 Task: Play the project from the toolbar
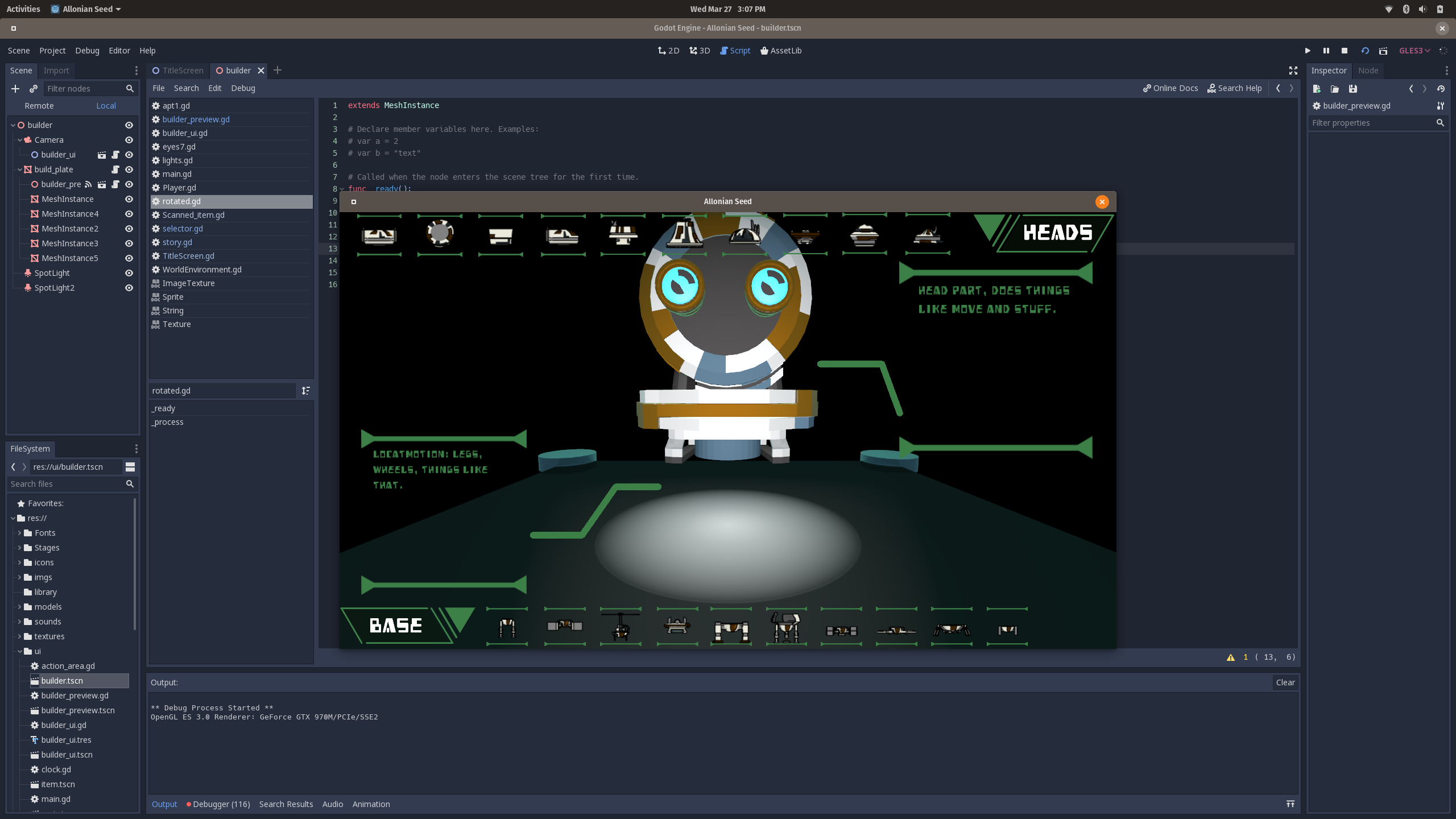point(1308,51)
